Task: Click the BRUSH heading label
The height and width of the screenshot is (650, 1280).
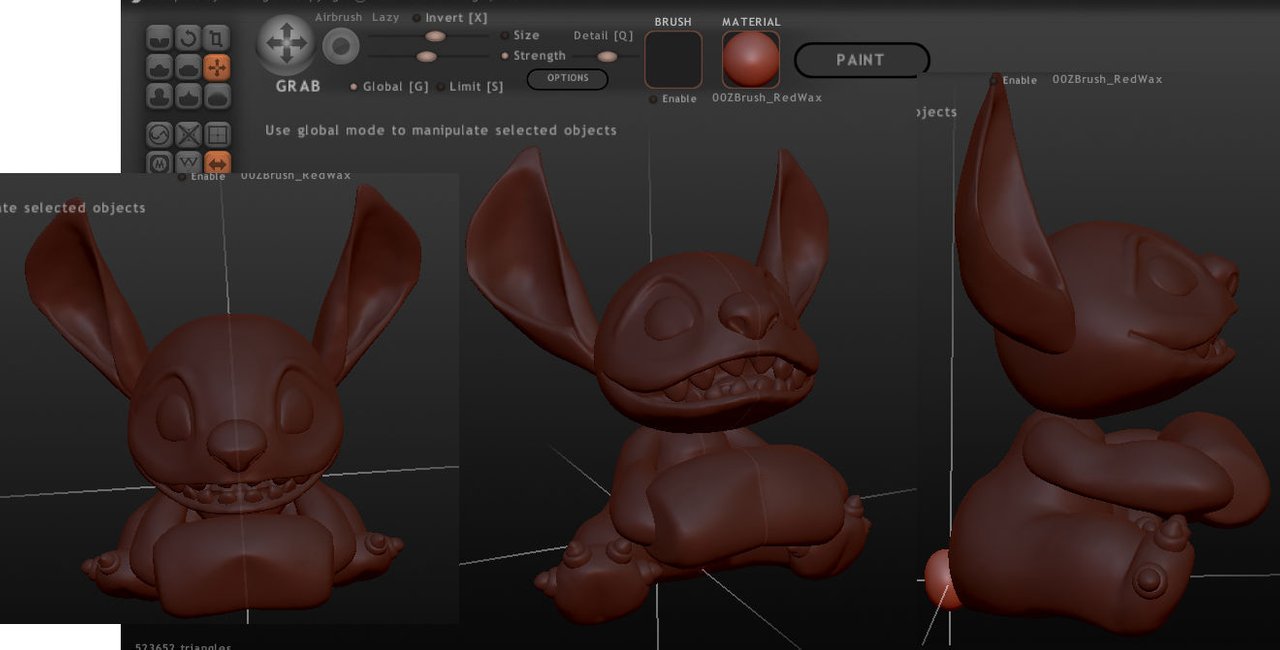Action: pyautogui.click(x=673, y=22)
